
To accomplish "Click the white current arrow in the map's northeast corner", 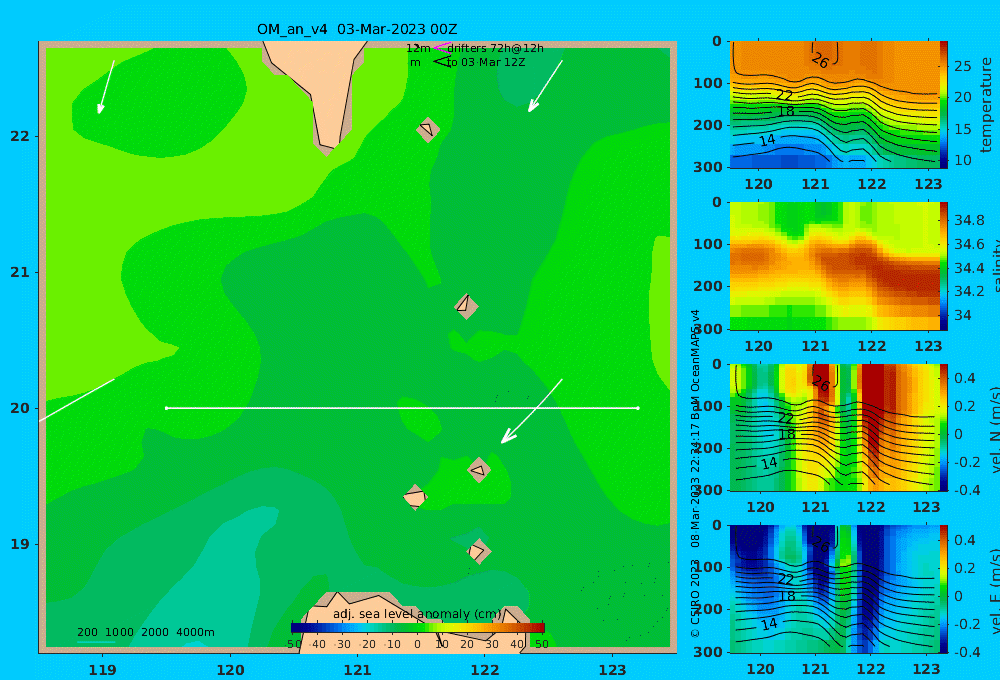I will click(x=545, y=86).
